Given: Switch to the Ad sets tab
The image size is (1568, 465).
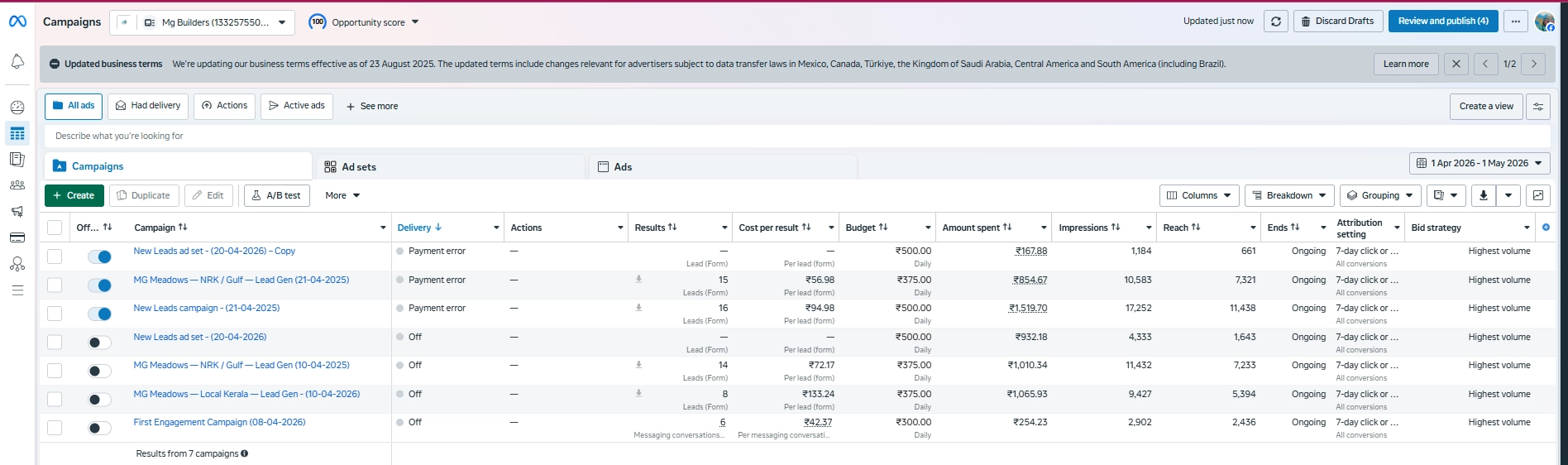Looking at the screenshot, I should coord(450,166).
